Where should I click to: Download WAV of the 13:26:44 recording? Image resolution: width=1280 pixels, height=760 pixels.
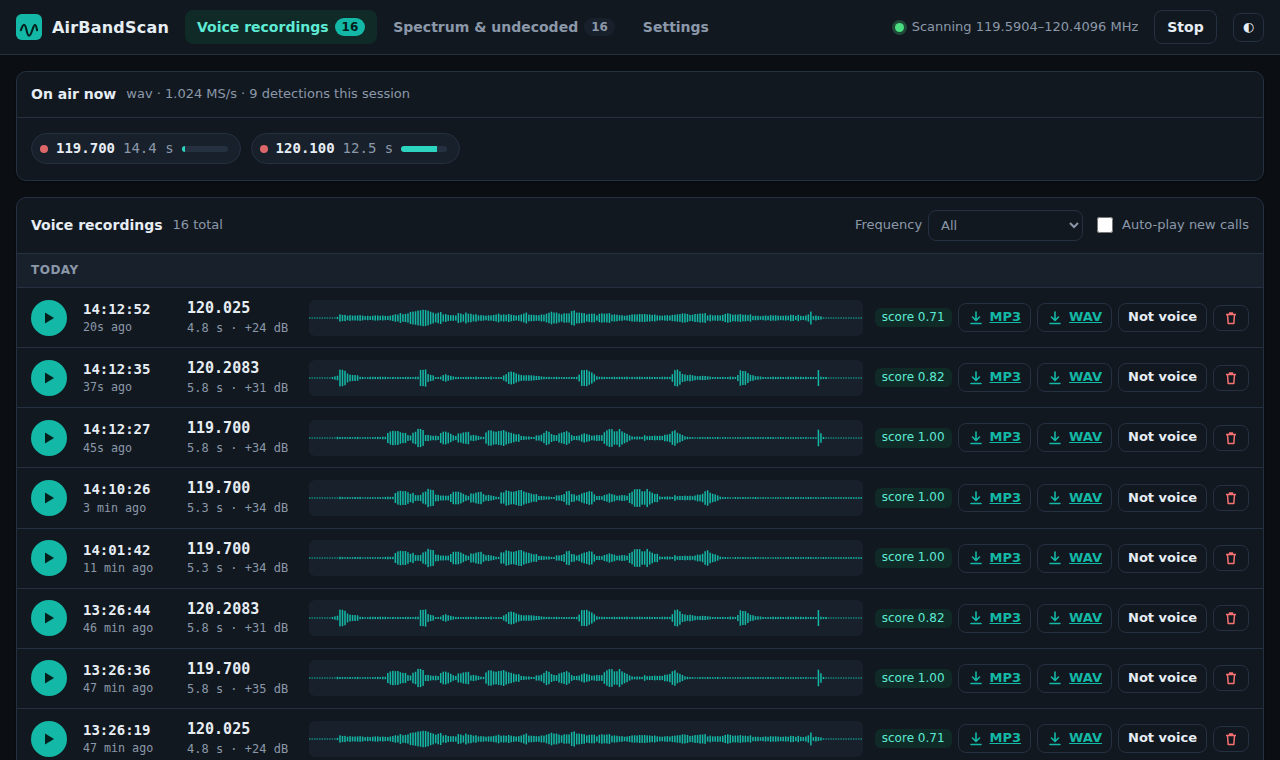(1074, 618)
